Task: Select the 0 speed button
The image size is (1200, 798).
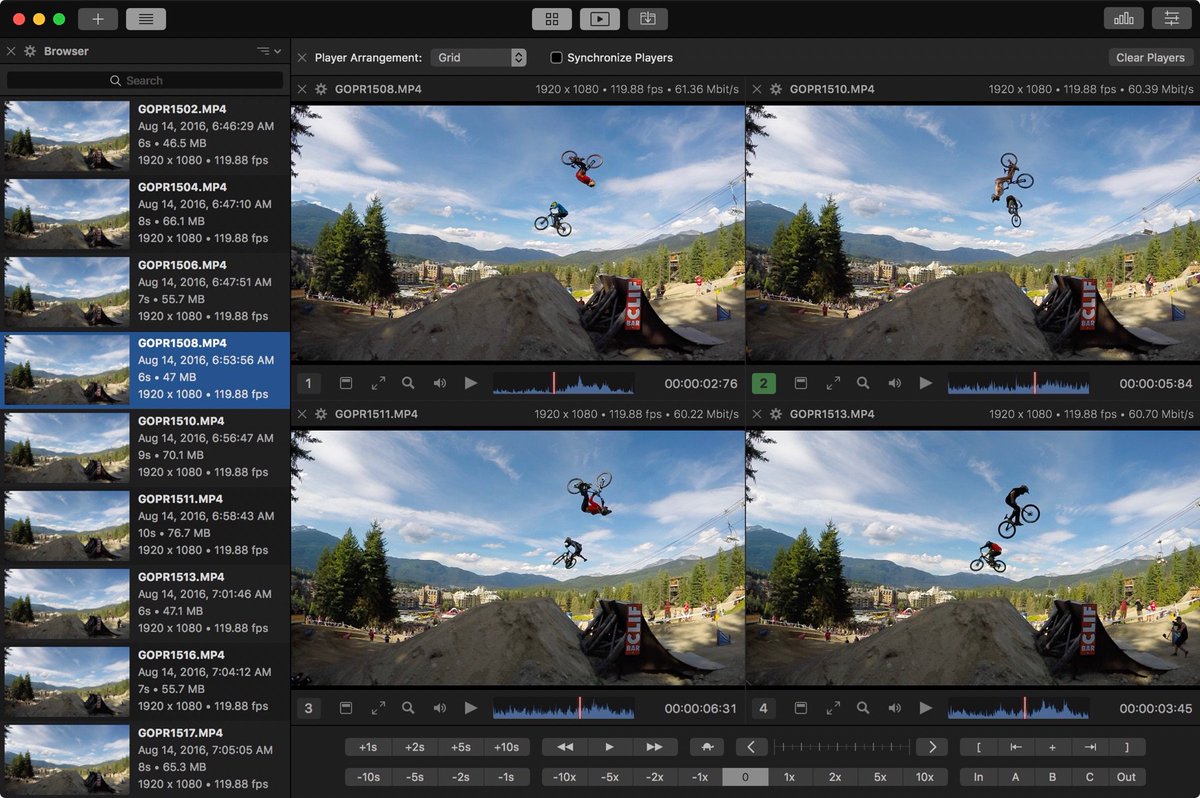Action: 745,777
